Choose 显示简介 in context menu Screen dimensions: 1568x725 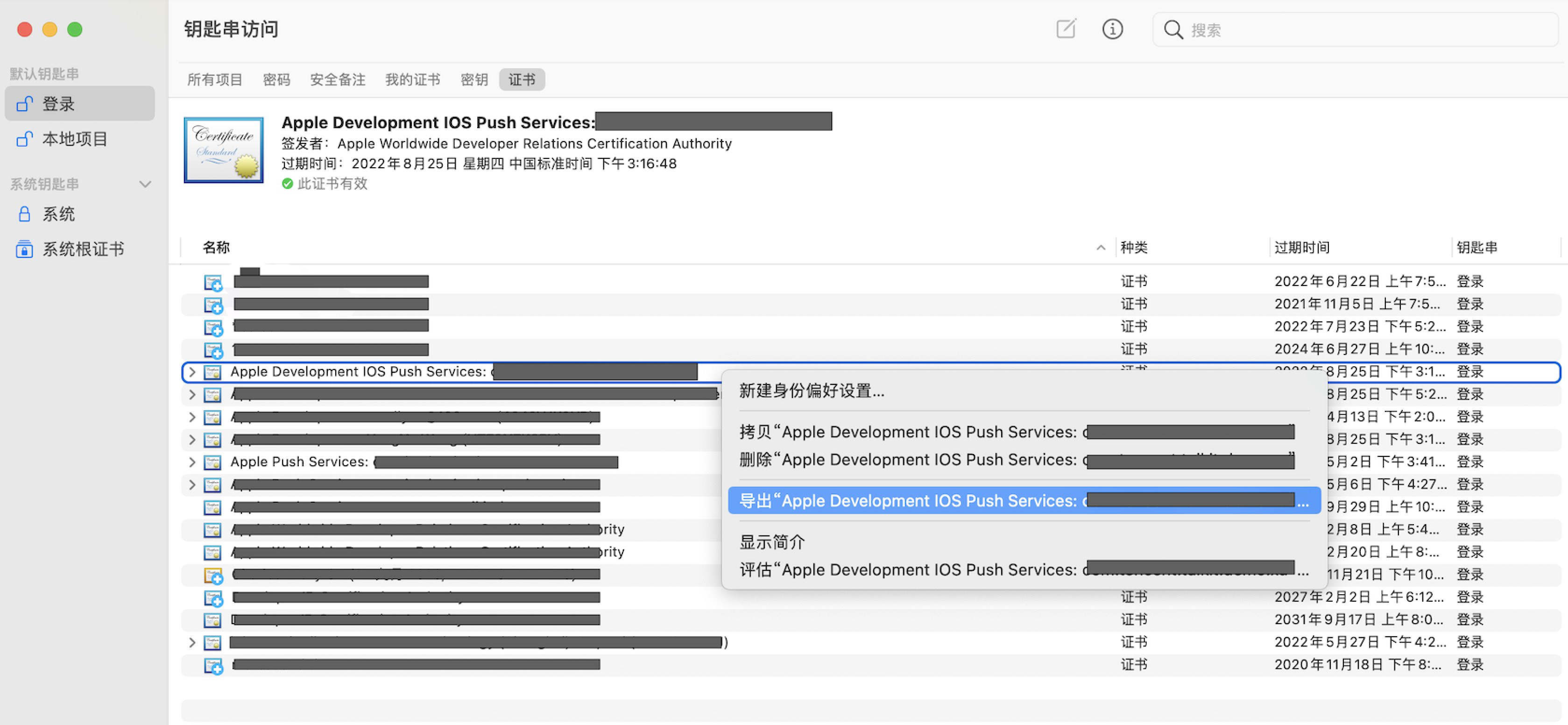(x=772, y=542)
